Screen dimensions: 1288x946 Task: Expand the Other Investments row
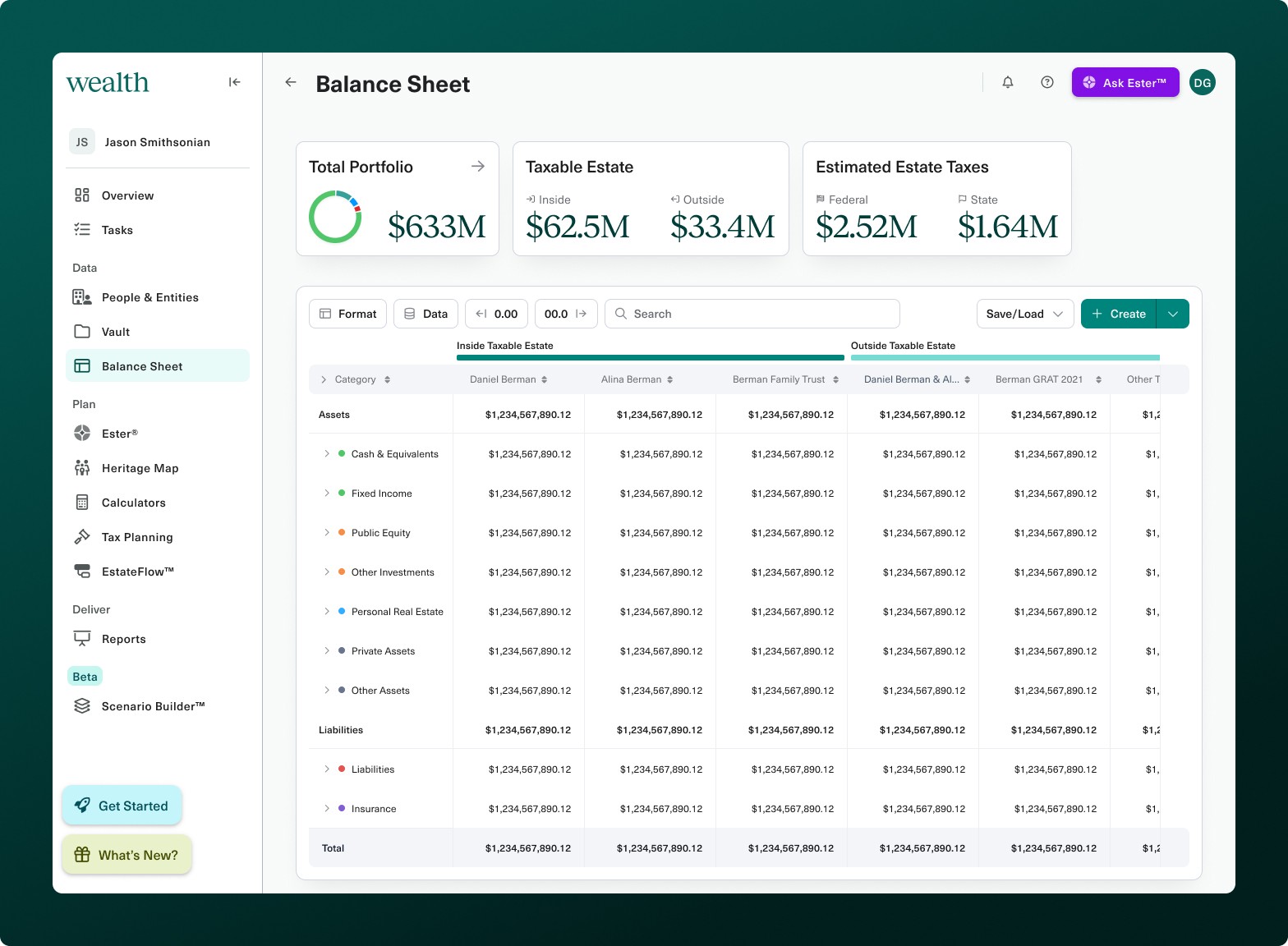click(x=327, y=572)
